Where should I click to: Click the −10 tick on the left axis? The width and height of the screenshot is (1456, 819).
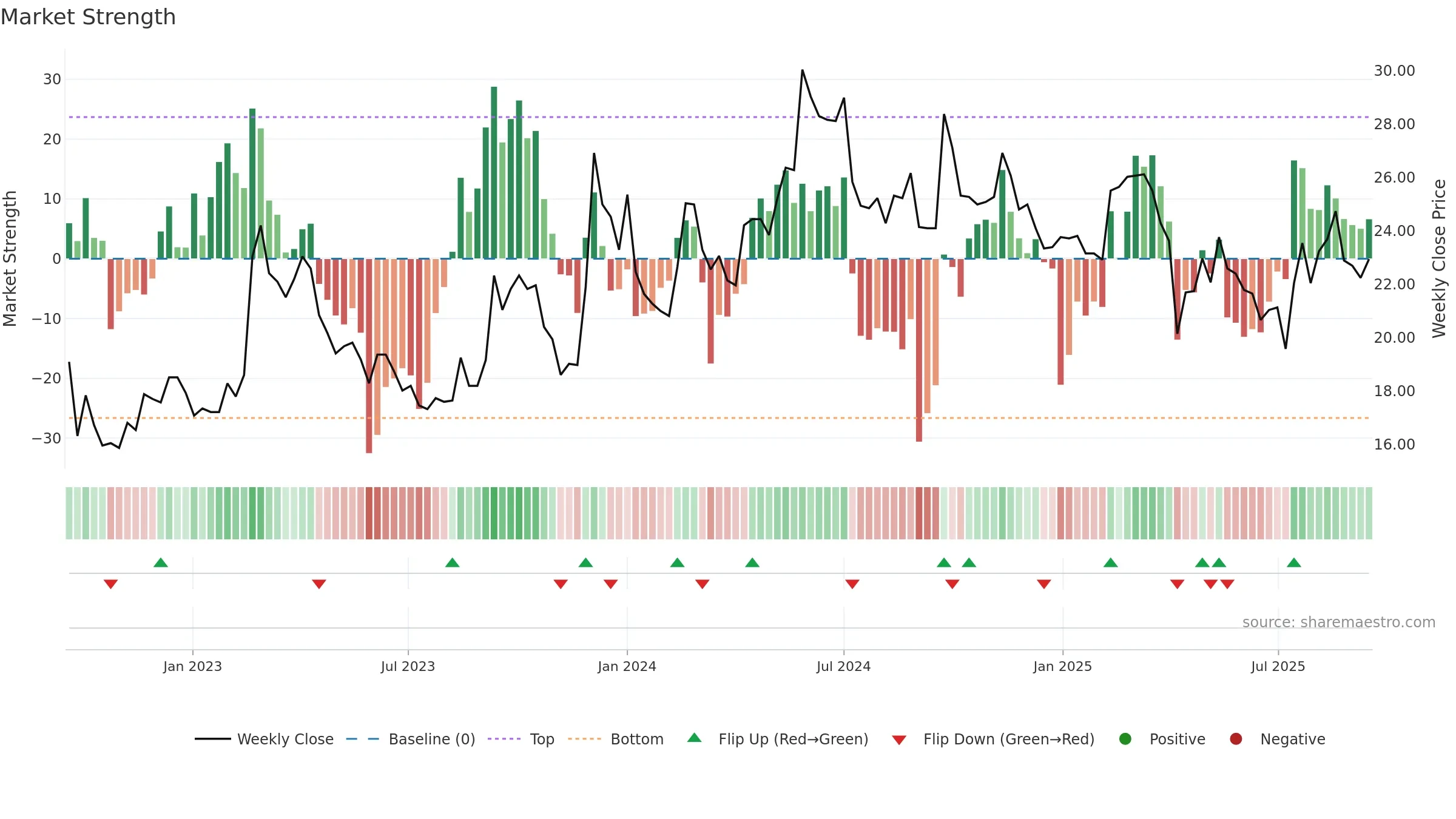(47, 318)
